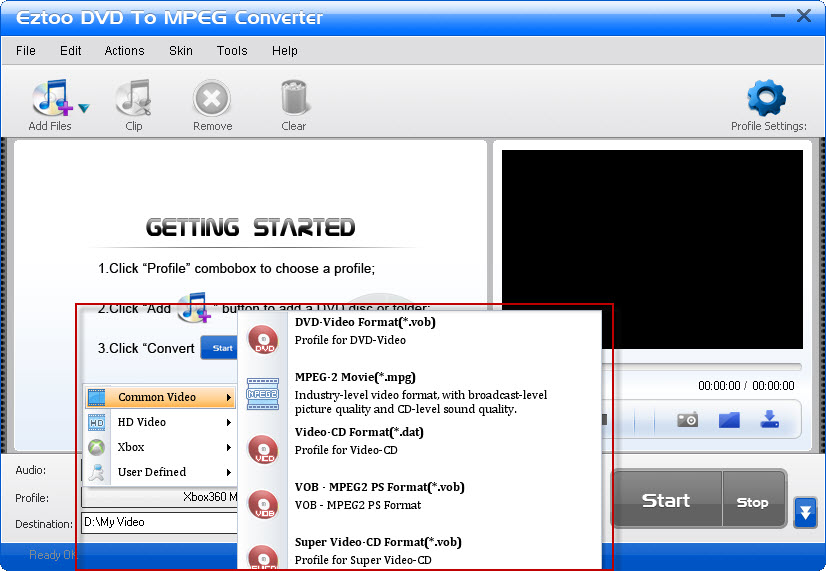
Task: Click the User Defined person icon
Action: [96, 472]
